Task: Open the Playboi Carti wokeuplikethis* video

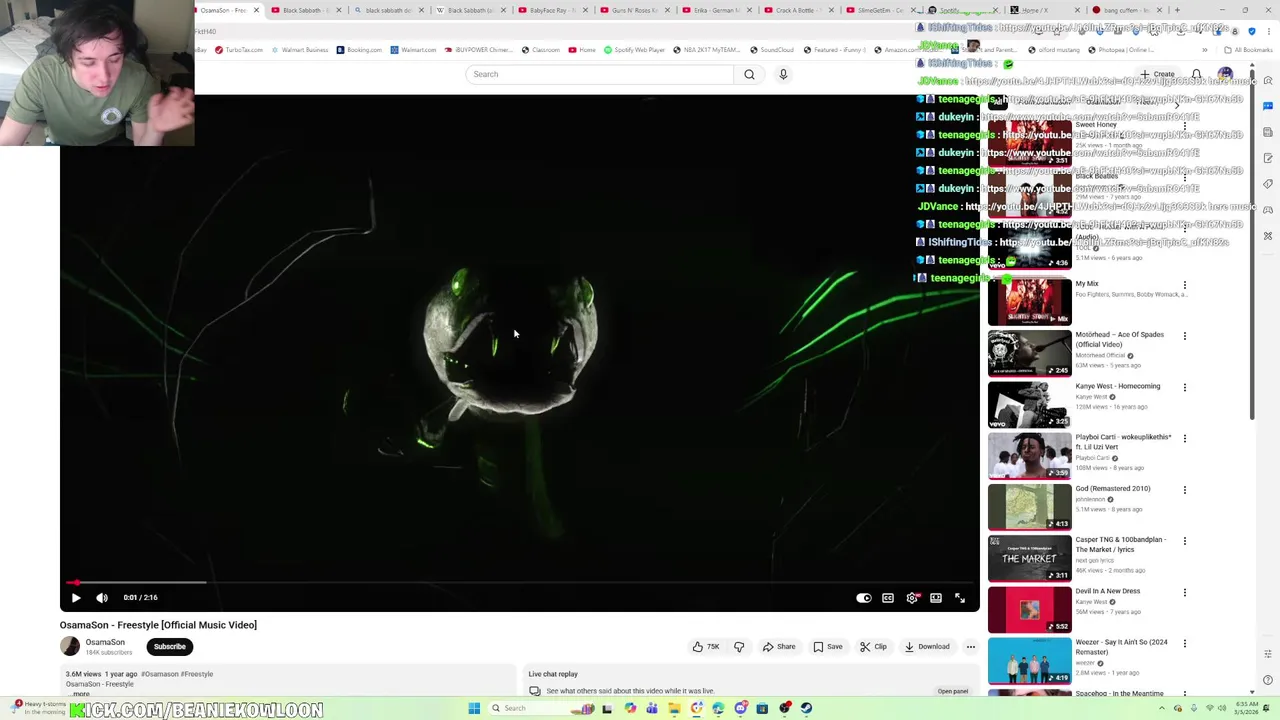Action: [x=1029, y=456]
